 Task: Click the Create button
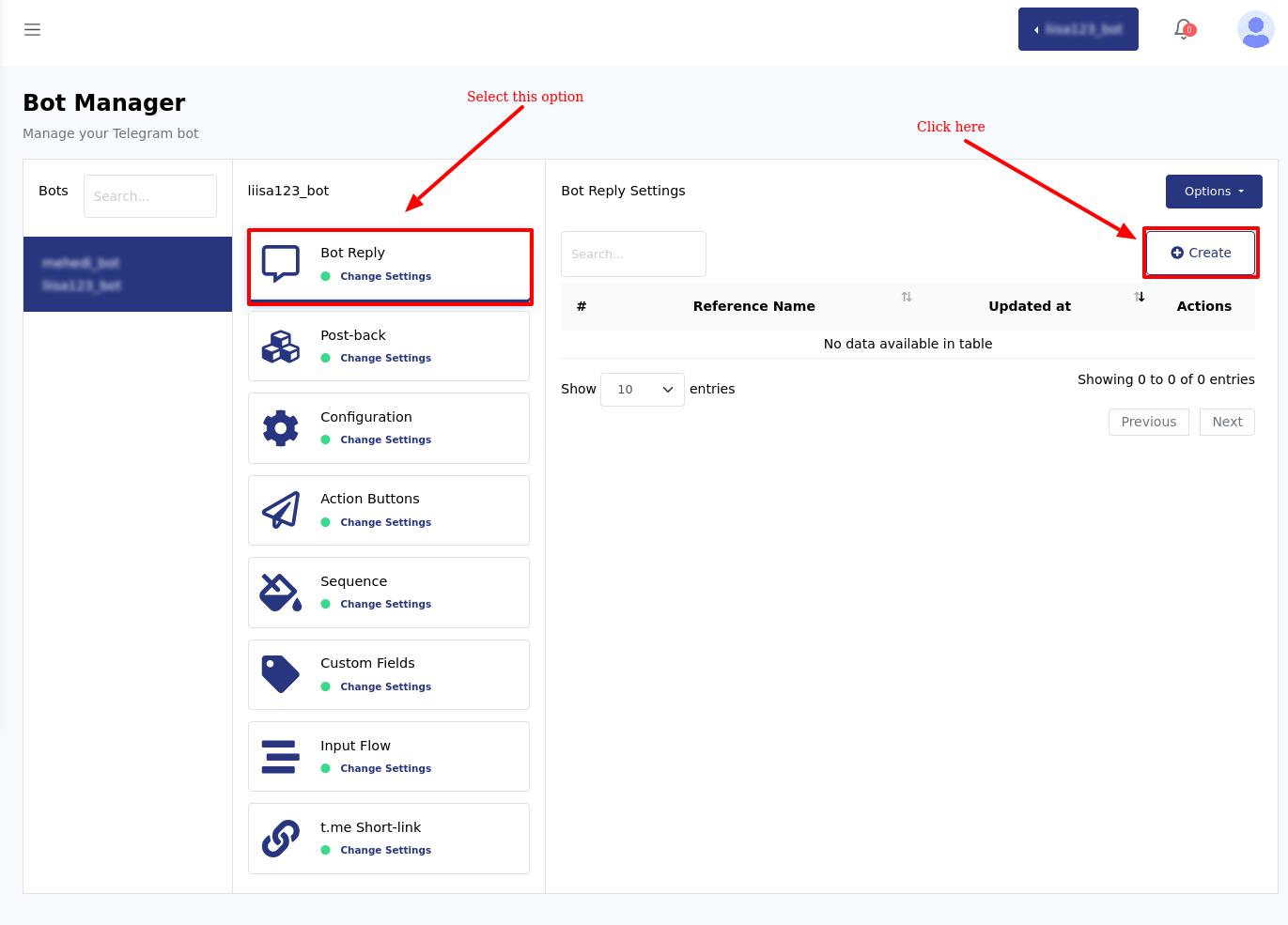1201,253
